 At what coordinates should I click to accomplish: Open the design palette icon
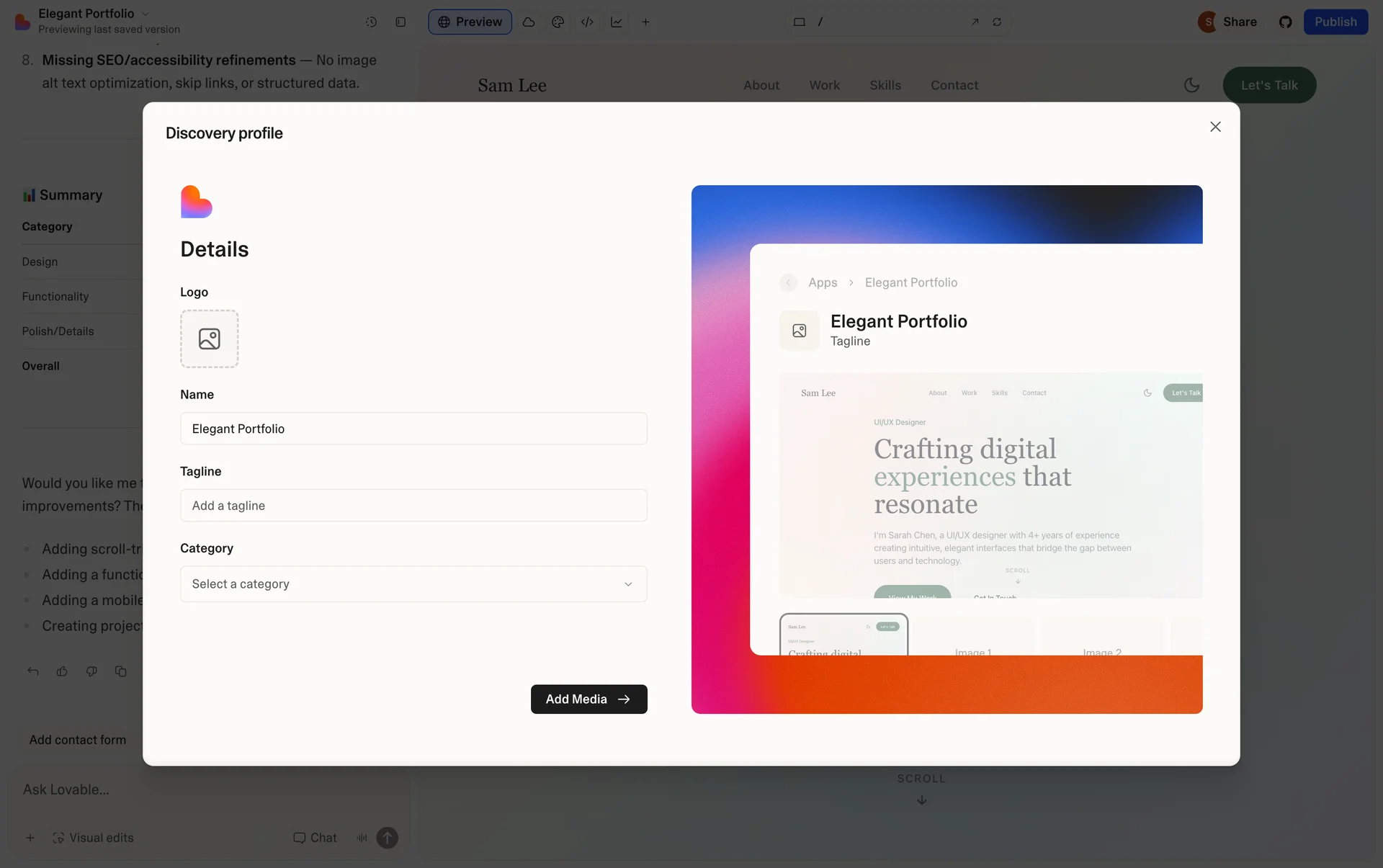558,22
